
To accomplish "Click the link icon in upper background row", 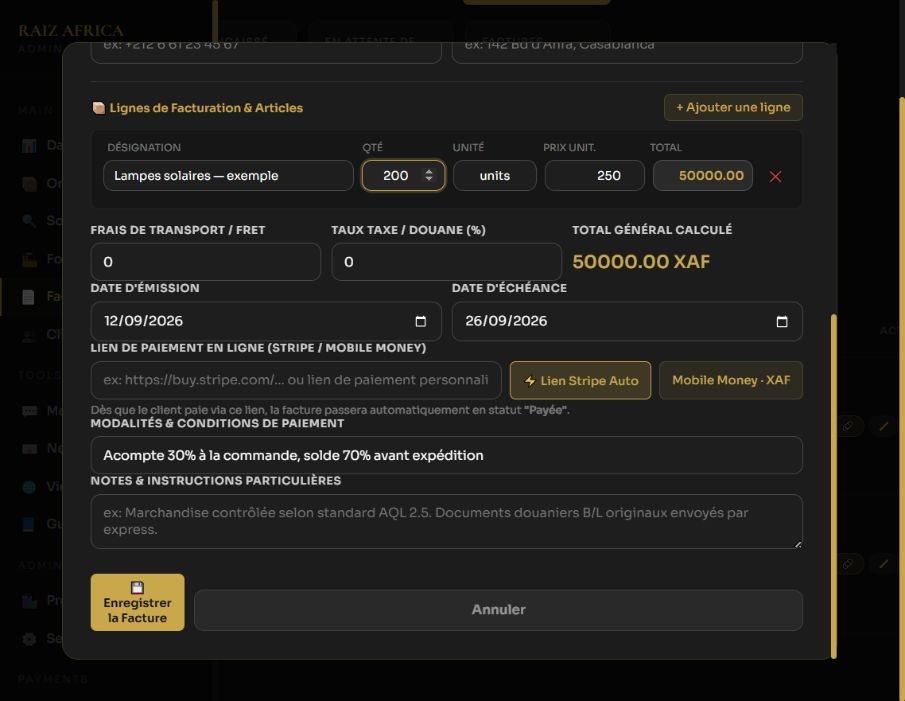I will (x=848, y=426).
